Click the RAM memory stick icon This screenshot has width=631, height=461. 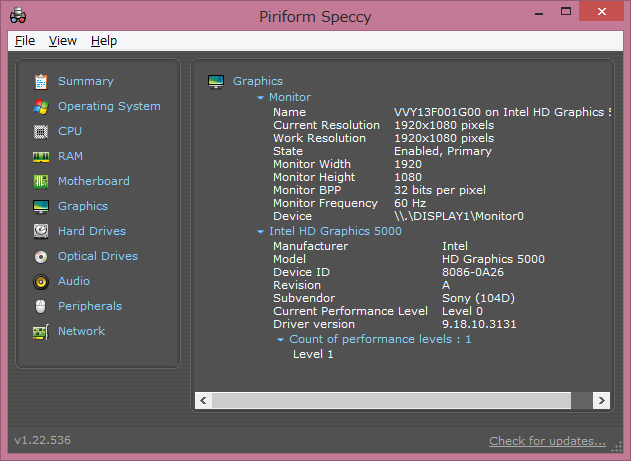(x=41, y=156)
